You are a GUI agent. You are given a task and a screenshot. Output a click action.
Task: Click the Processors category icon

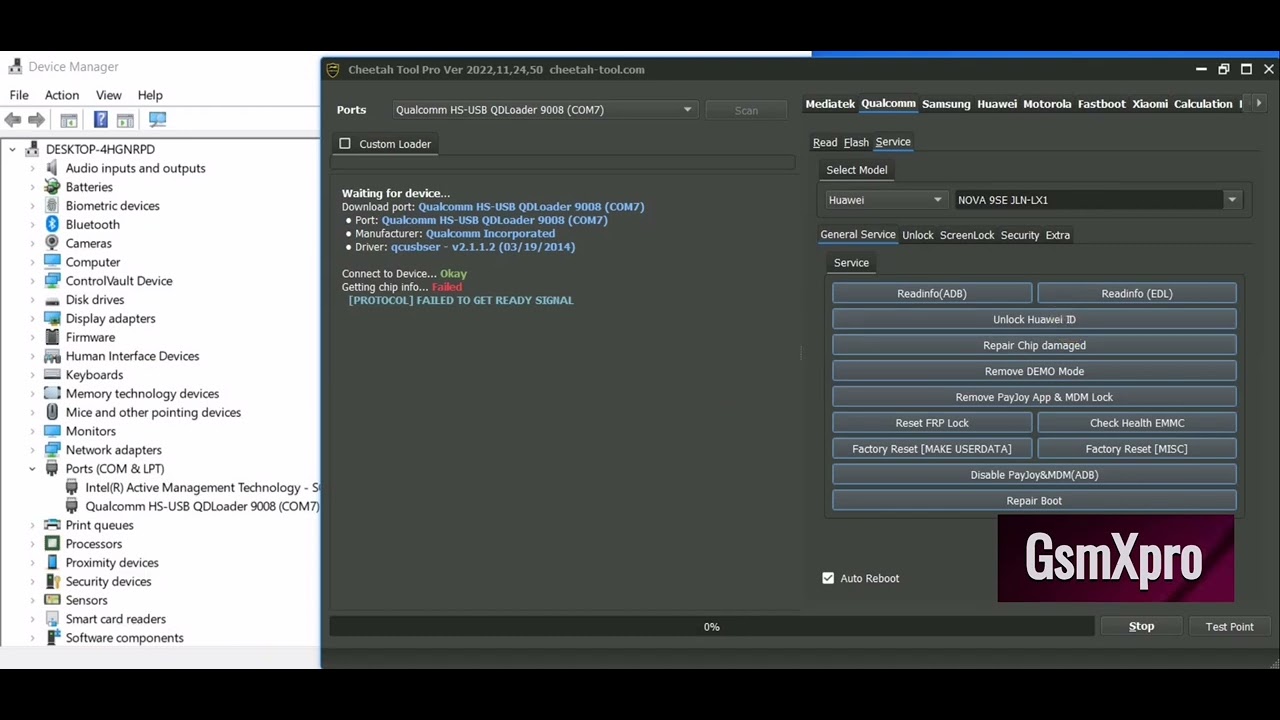coord(52,544)
